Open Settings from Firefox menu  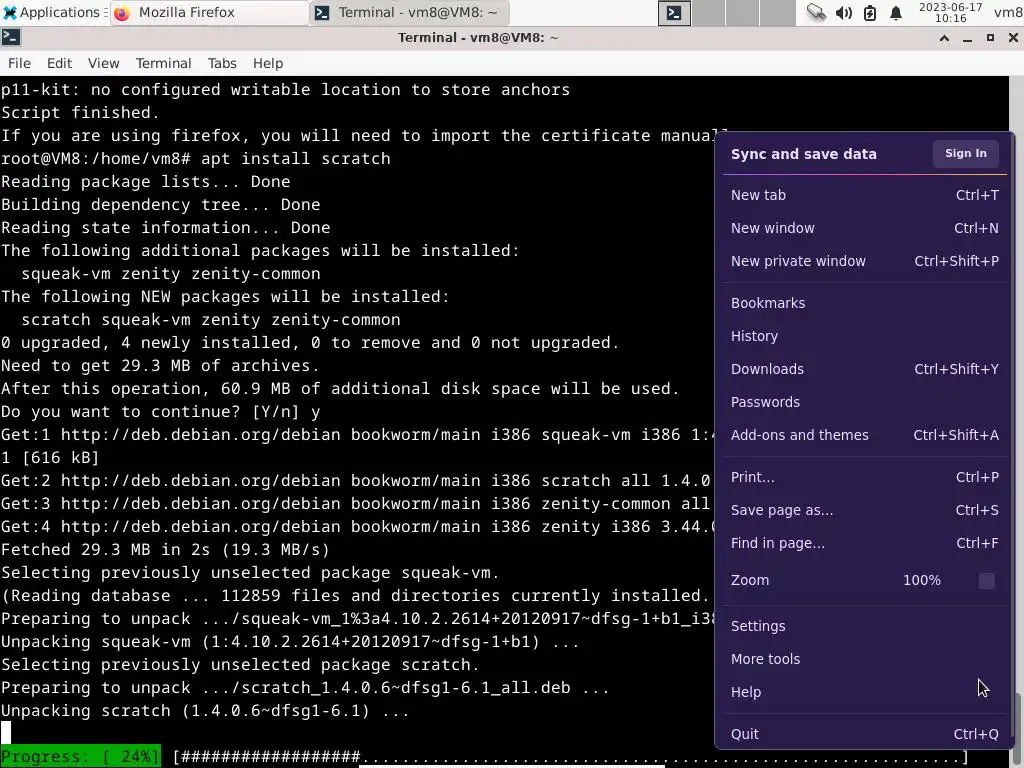tap(865, 626)
